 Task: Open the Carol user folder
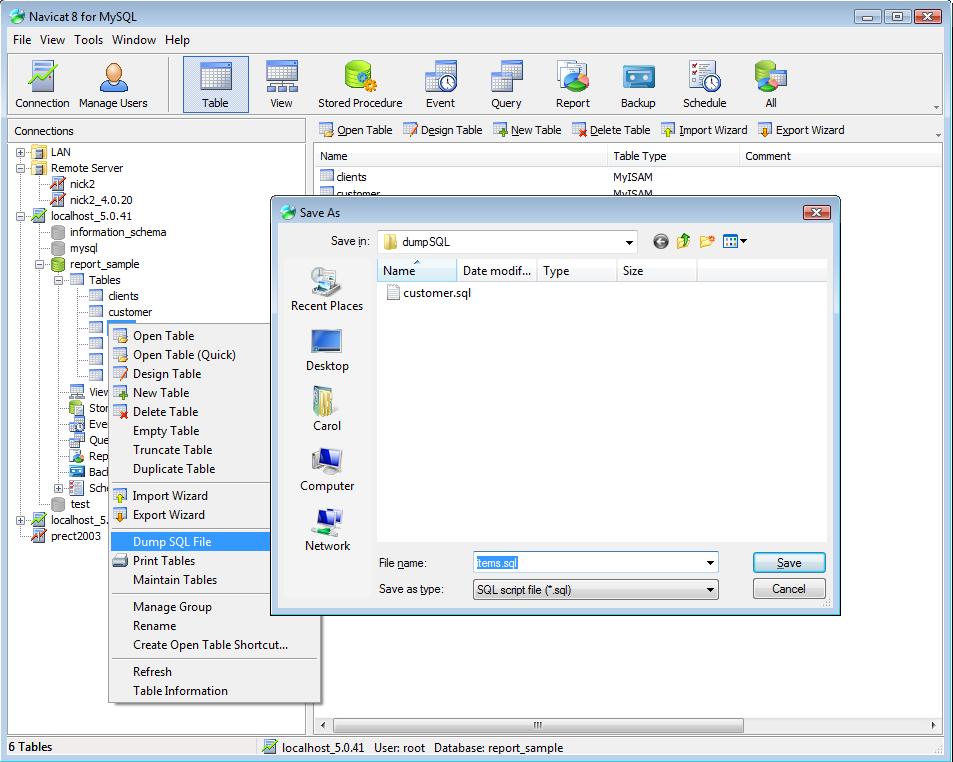tap(327, 409)
